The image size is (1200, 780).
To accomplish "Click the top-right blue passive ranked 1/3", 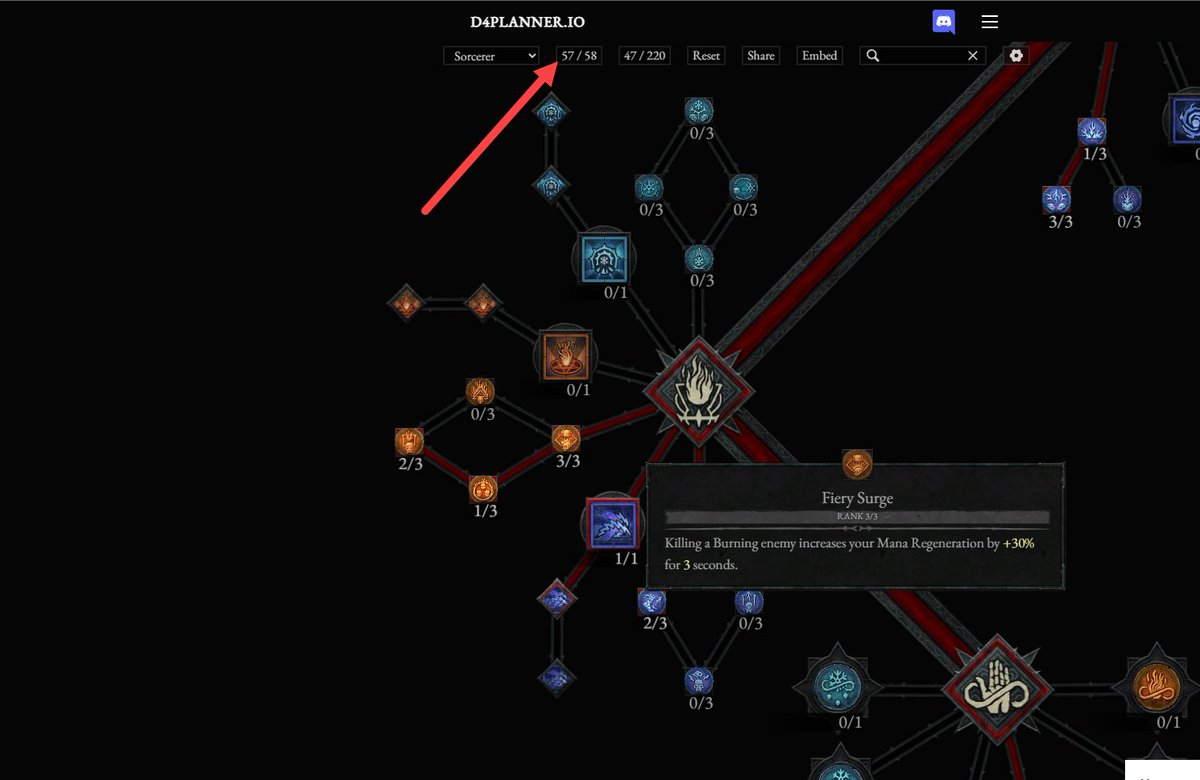I will [x=1092, y=132].
